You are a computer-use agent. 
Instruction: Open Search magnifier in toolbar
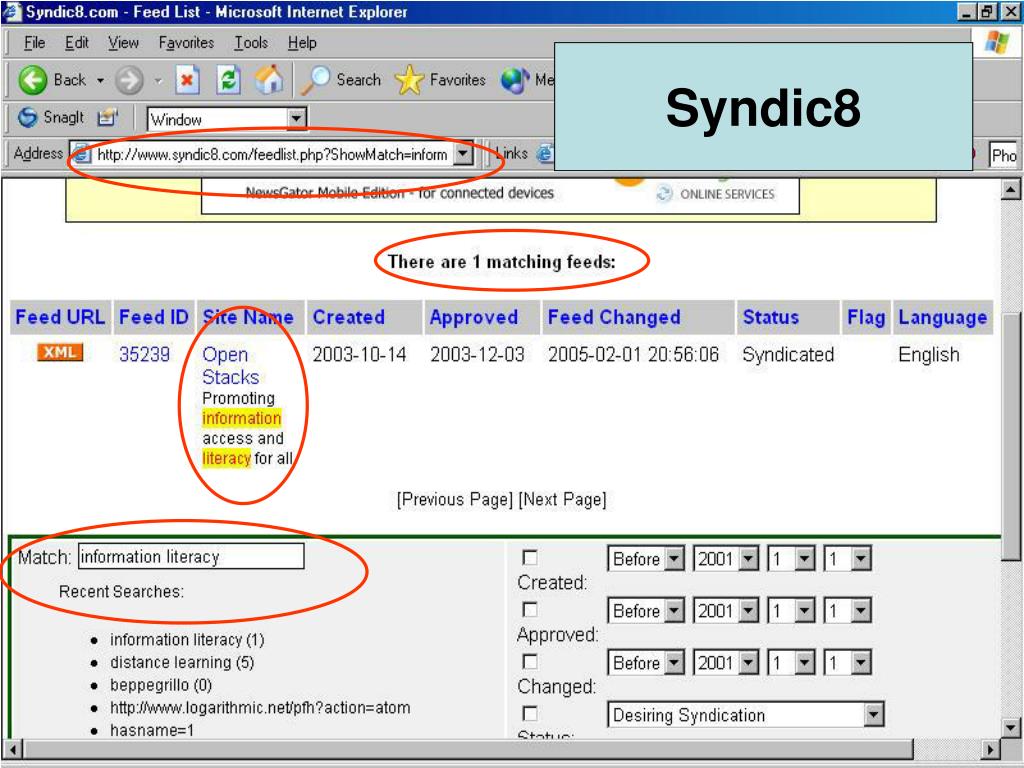pyautogui.click(x=315, y=80)
